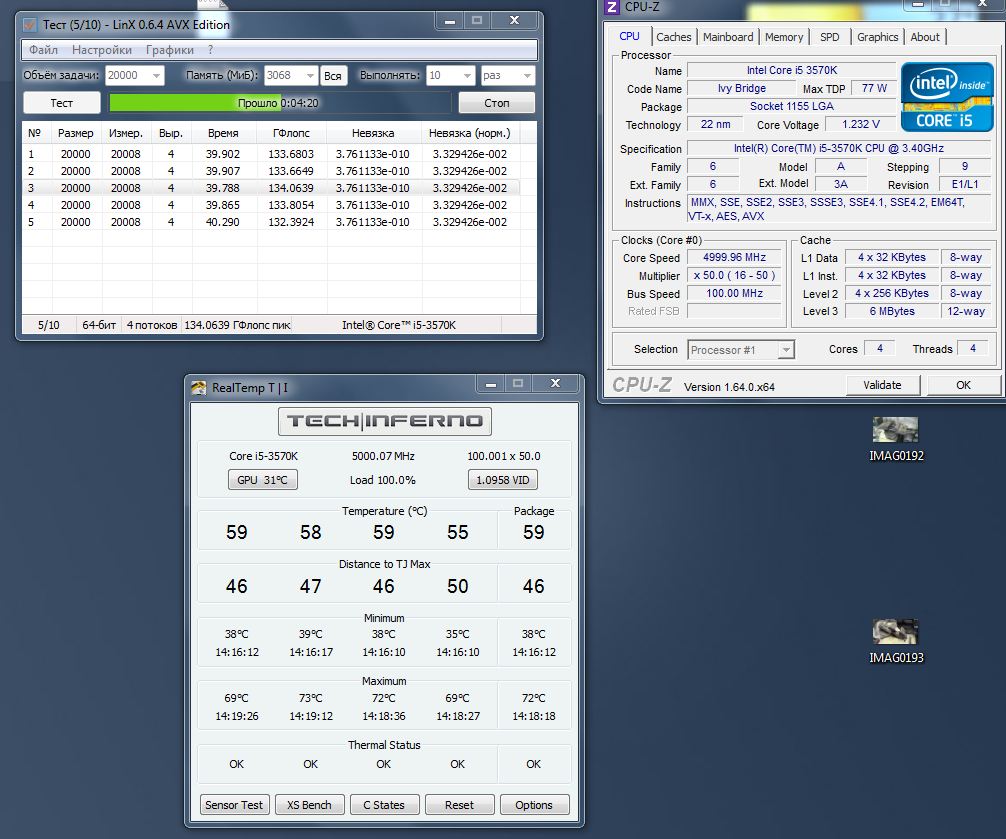This screenshot has width=1006, height=839.
Task: Click the 100.00 MHz Bus Speed value
Action: pos(735,293)
